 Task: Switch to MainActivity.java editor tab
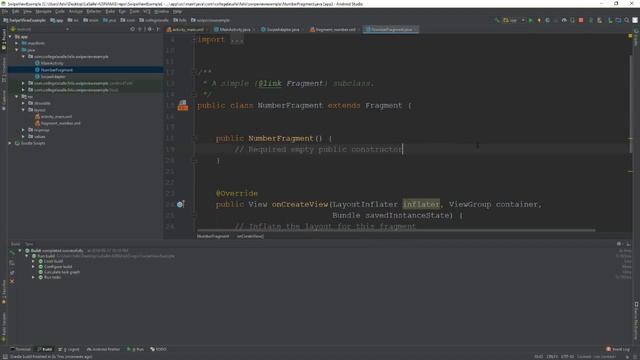[235, 29]
